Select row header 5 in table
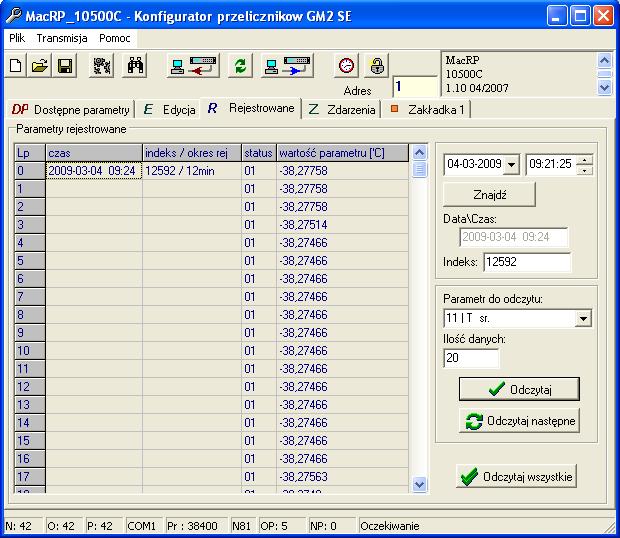The height and width of the screenshot is (538, 620). click(x=30, y=261)
